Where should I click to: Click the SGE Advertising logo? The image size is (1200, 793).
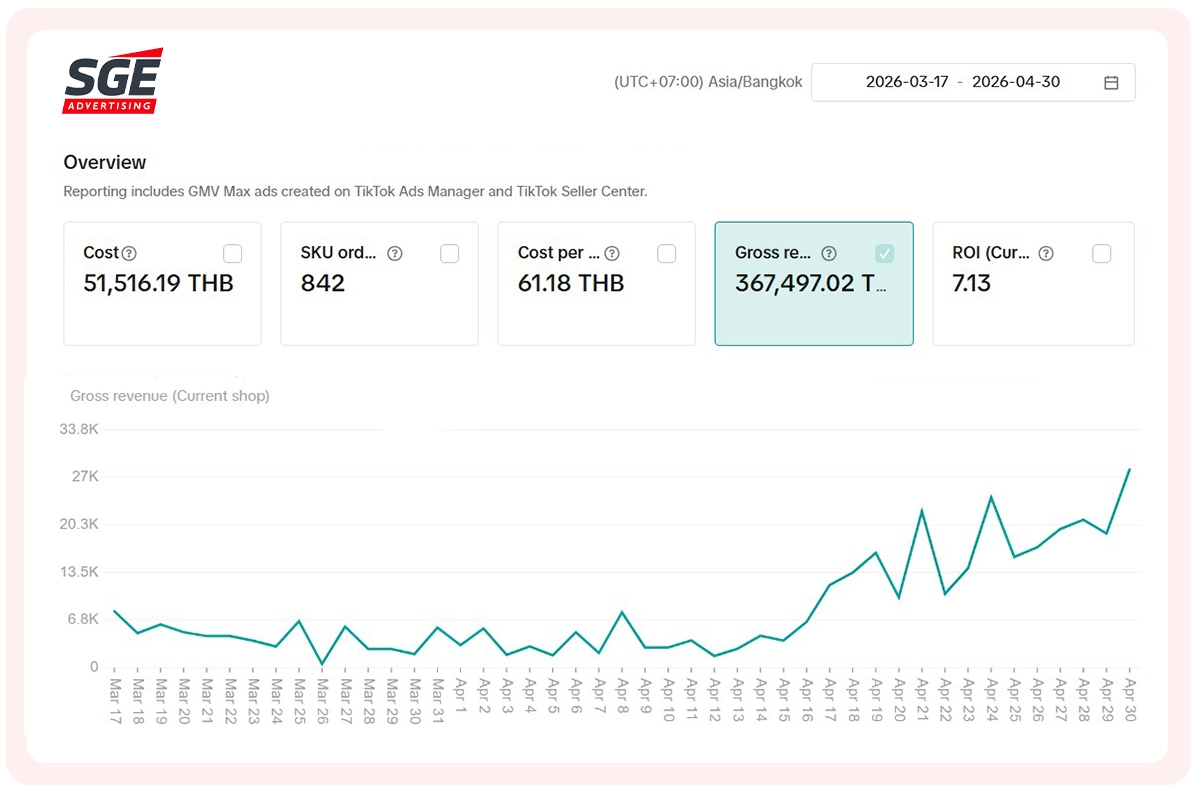[x=113, y=81]
